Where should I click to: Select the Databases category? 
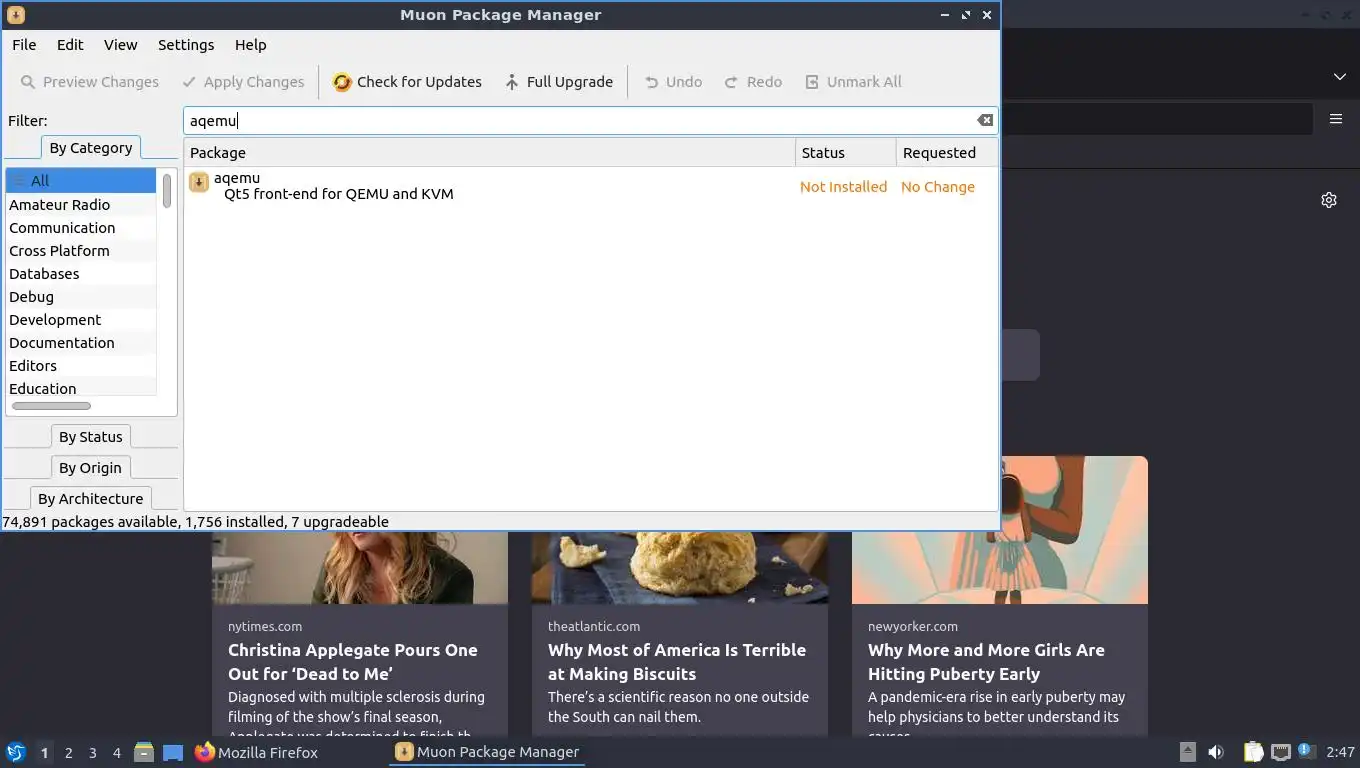pyautogui.click(x=81, y=273)
